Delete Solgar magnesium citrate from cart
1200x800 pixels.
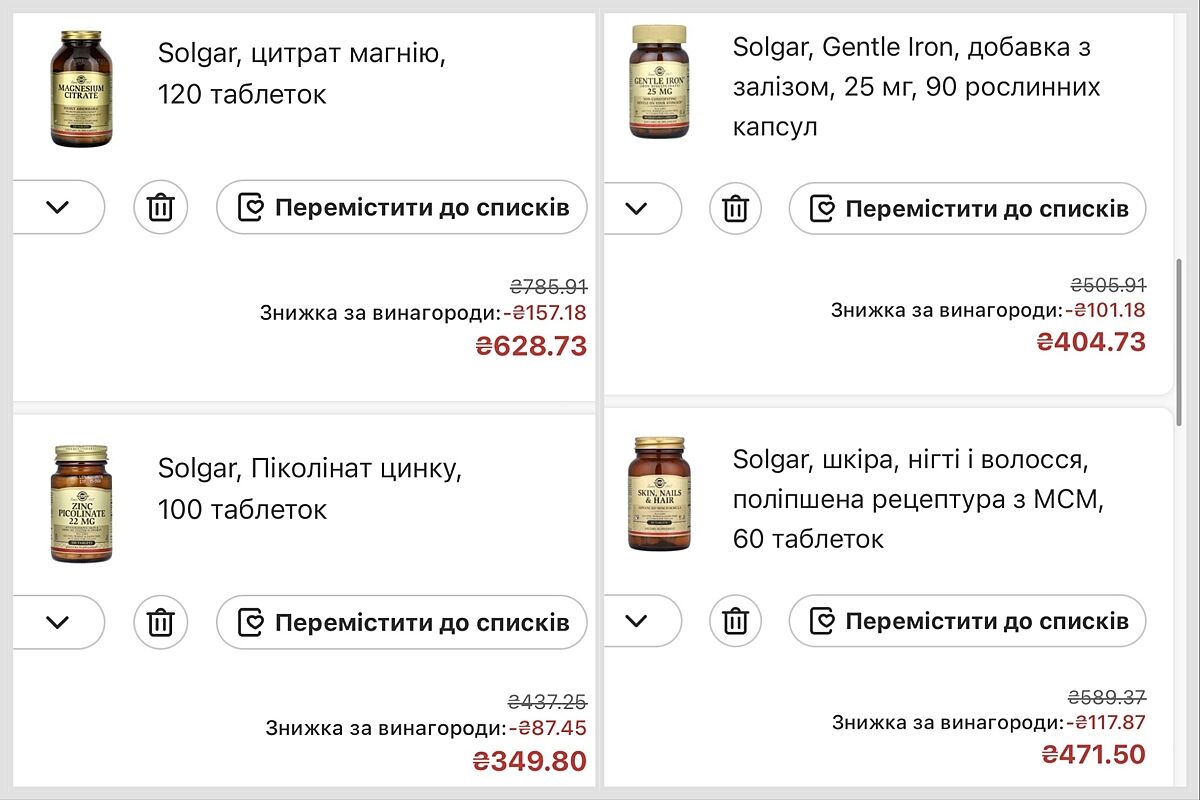pos(161,208)
